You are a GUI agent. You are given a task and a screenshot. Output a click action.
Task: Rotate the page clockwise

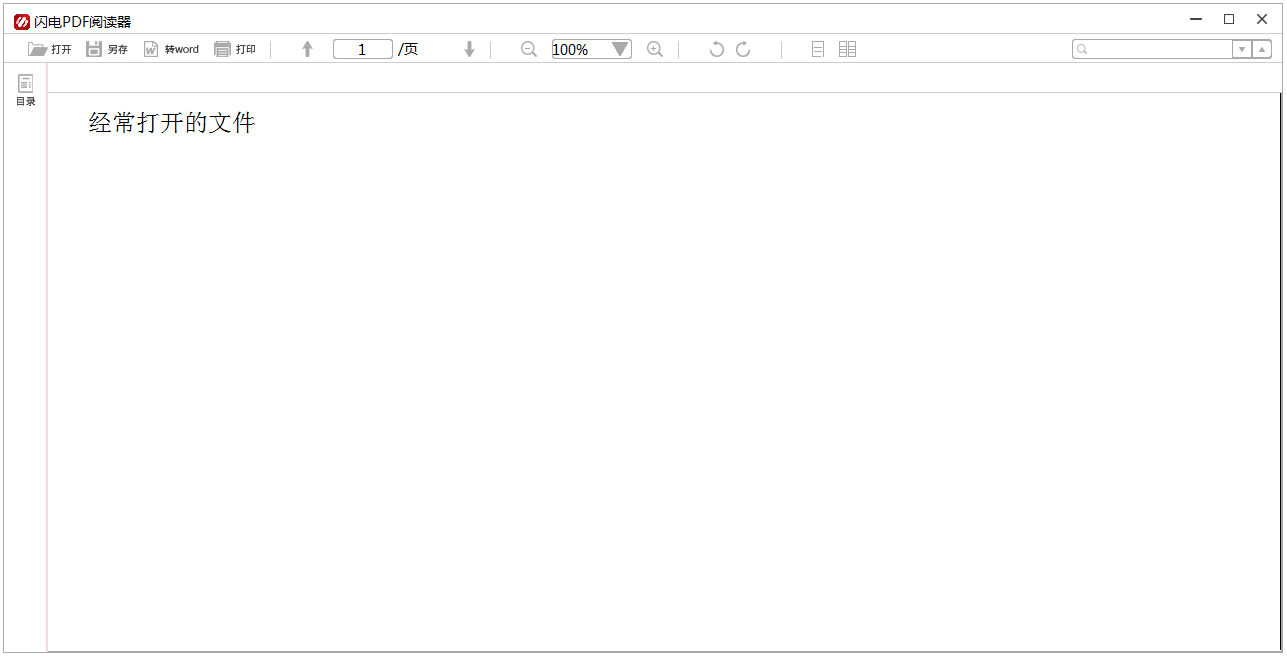(x=743, y=49)
